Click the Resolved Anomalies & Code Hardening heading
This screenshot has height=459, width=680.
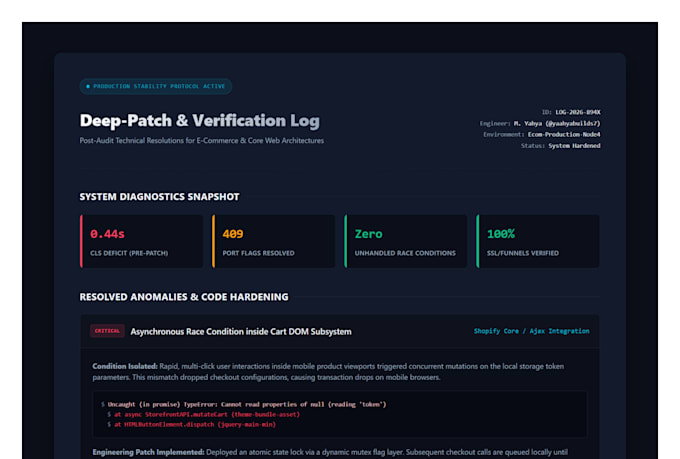184,297
